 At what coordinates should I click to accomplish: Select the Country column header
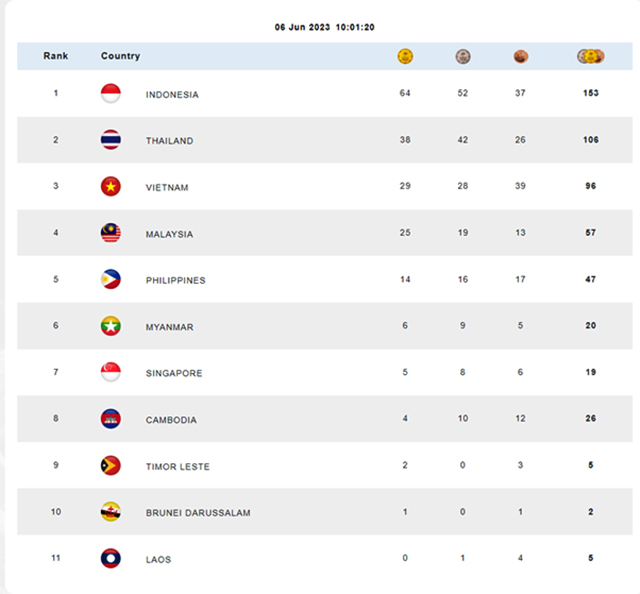click(120, 56)
